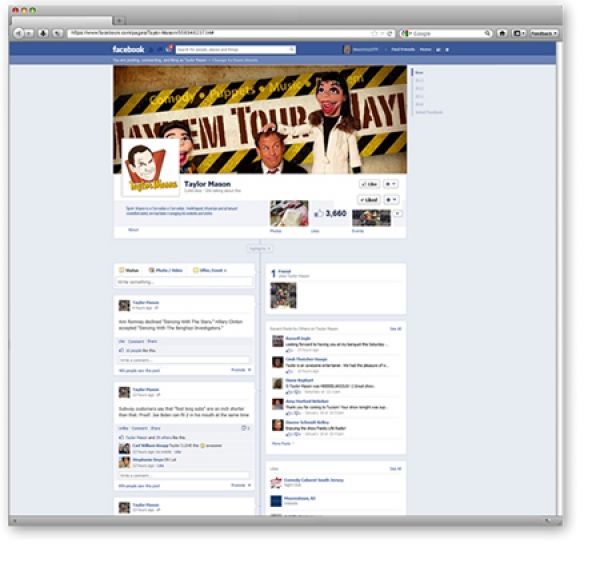Click the notifications icon beside the Facebook logo

click(167, 48)
